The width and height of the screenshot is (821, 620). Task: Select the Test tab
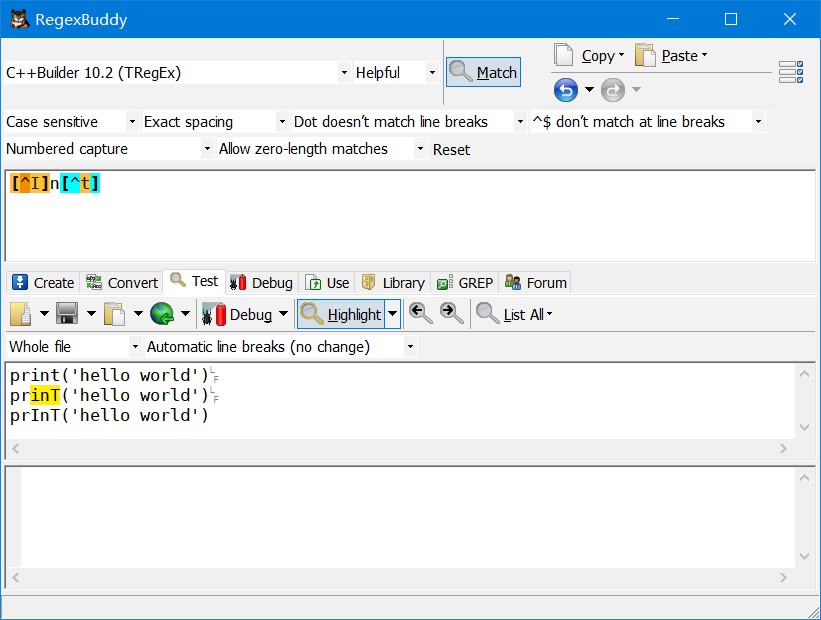(194, 281)
